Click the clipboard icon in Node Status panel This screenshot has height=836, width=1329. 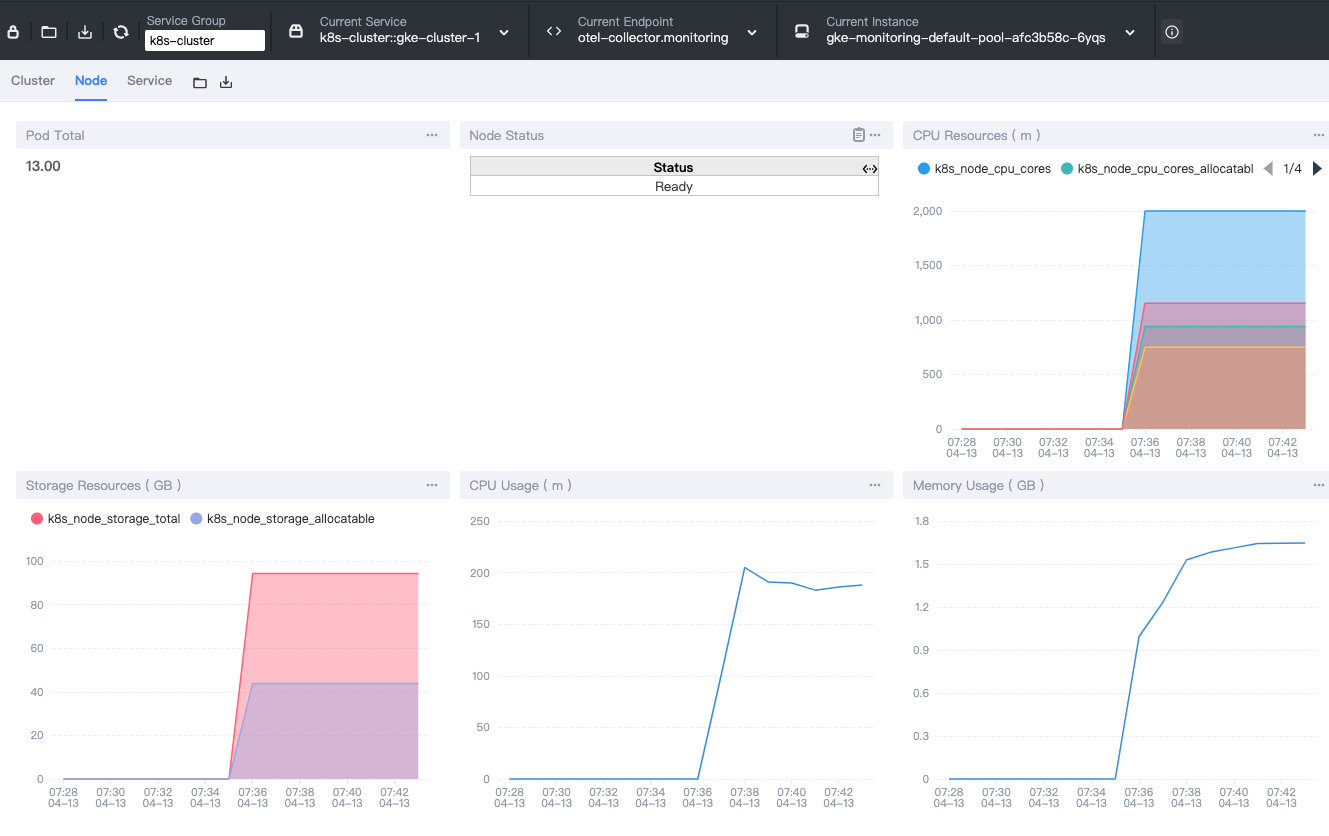tap(858, 135)
